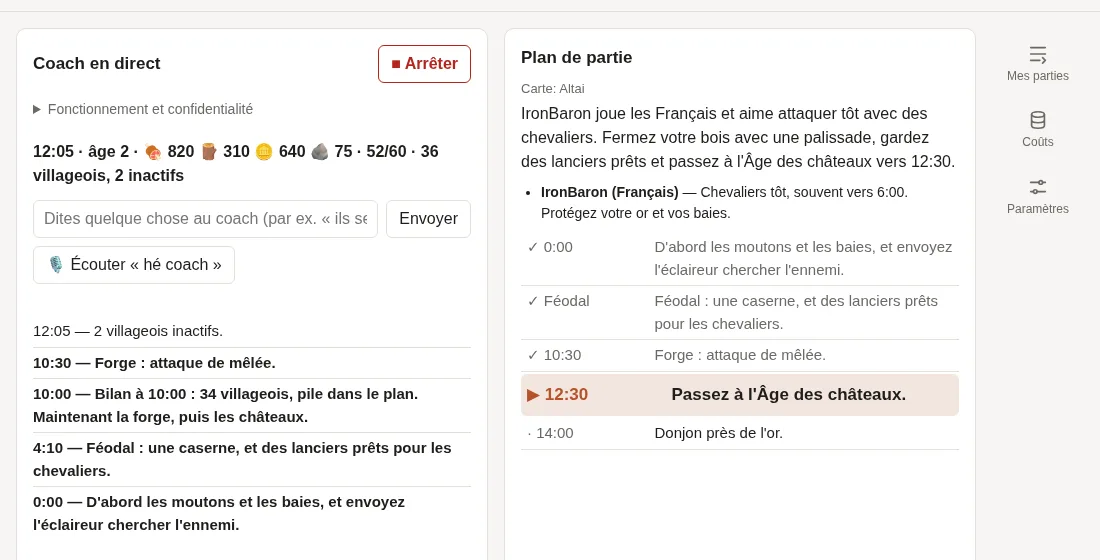Click the Carte: Altai label
1100x560 pixels.
tap(553, 89)
